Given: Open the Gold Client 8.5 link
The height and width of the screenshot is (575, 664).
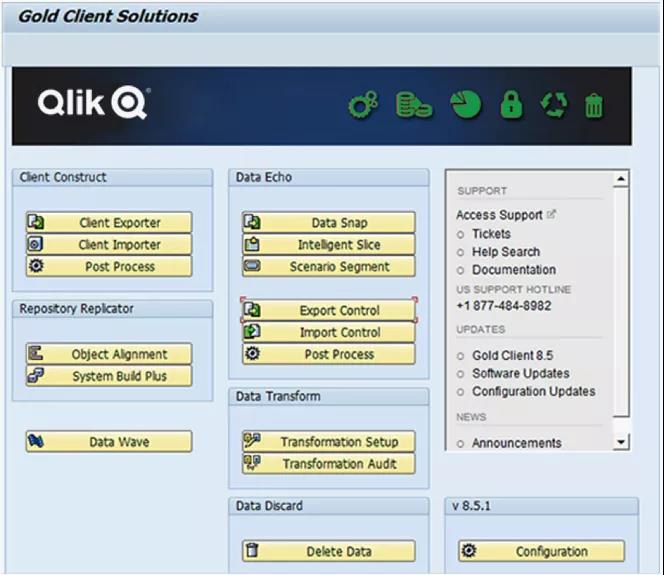Looking at the screenshot, I should (513, 355).
